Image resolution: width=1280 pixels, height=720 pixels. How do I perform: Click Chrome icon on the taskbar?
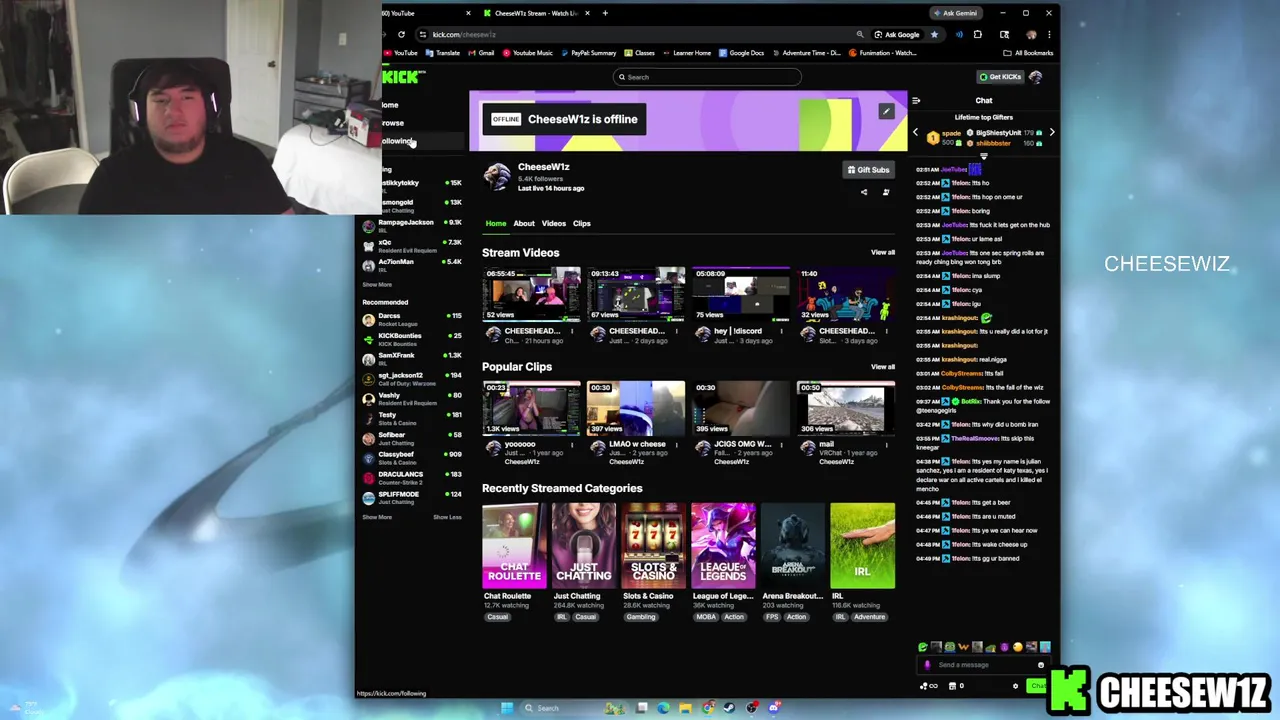tap(708, 708)
